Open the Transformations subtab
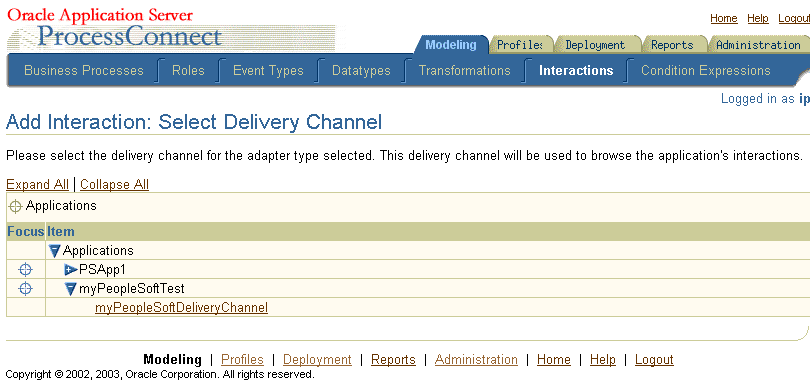This screenshot has height=392, width=810. point(464,70)
